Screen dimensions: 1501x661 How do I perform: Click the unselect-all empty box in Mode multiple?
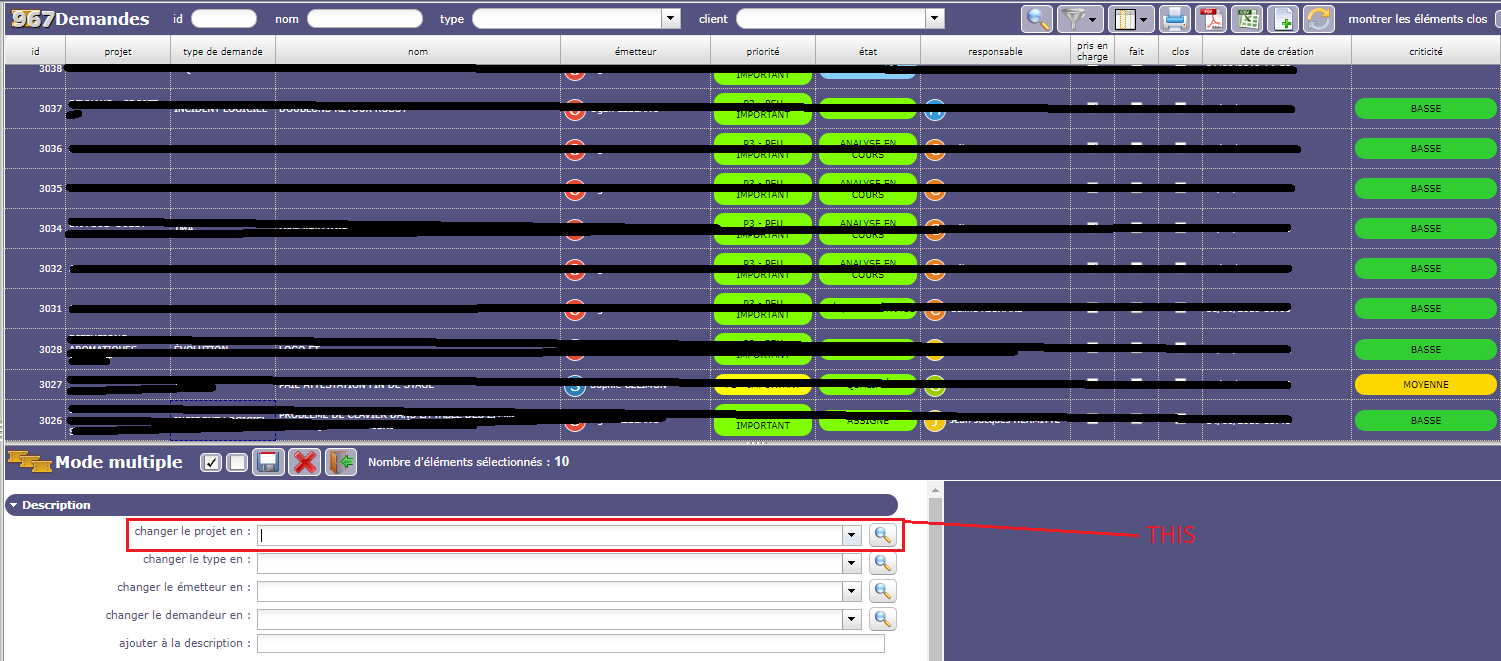point(236,462)
